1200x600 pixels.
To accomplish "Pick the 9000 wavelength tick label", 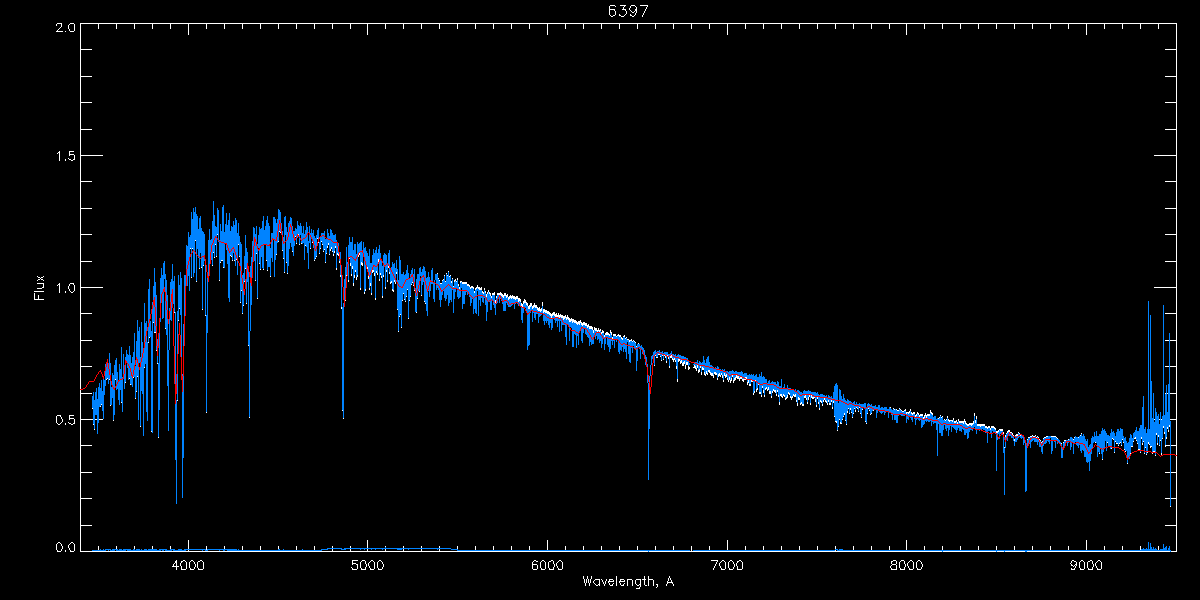I will coord(1087,564).
